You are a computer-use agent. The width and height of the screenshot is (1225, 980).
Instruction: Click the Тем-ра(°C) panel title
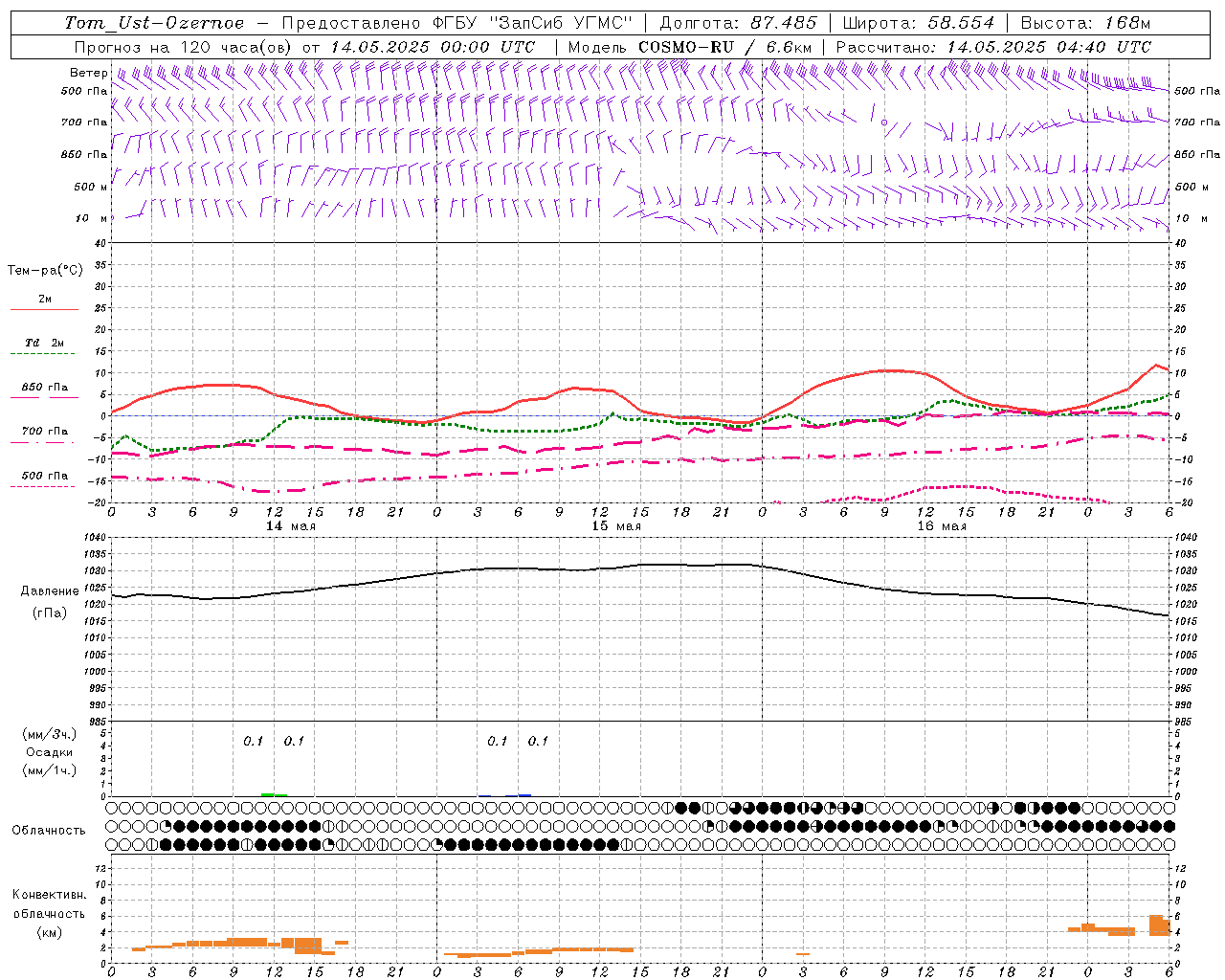pos(45,271)
